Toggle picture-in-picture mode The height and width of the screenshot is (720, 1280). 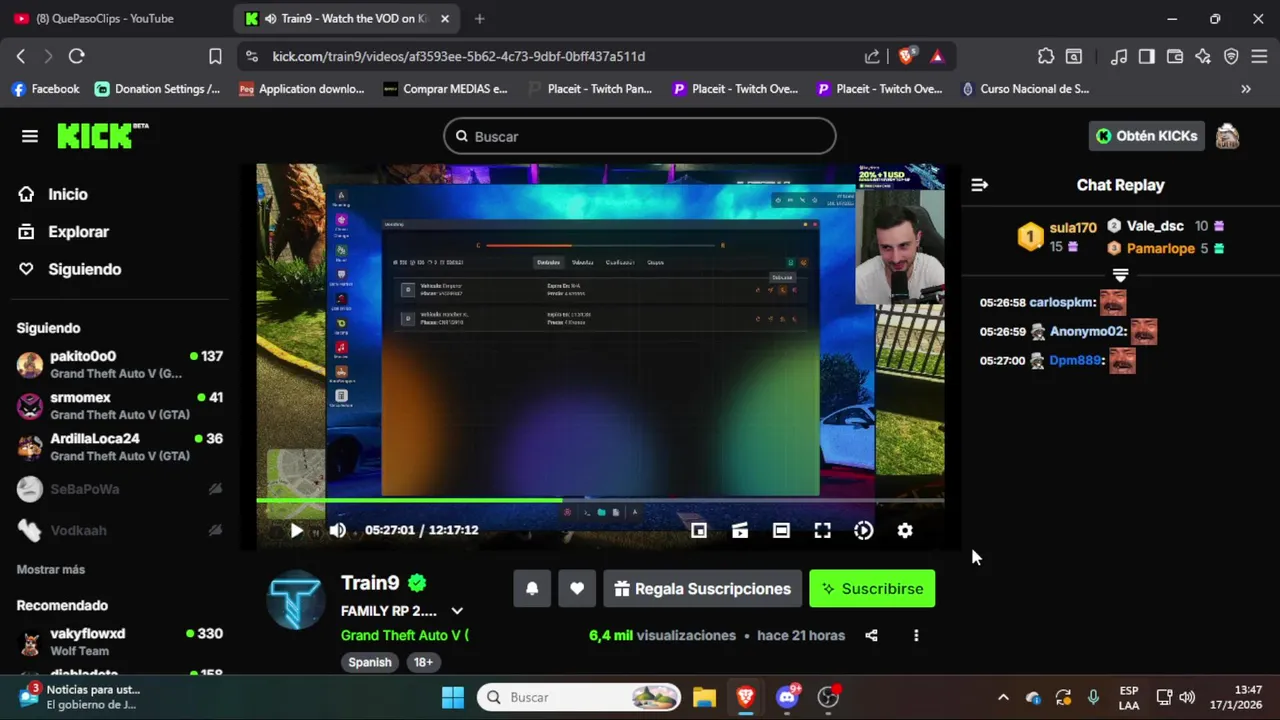point(699,531)
